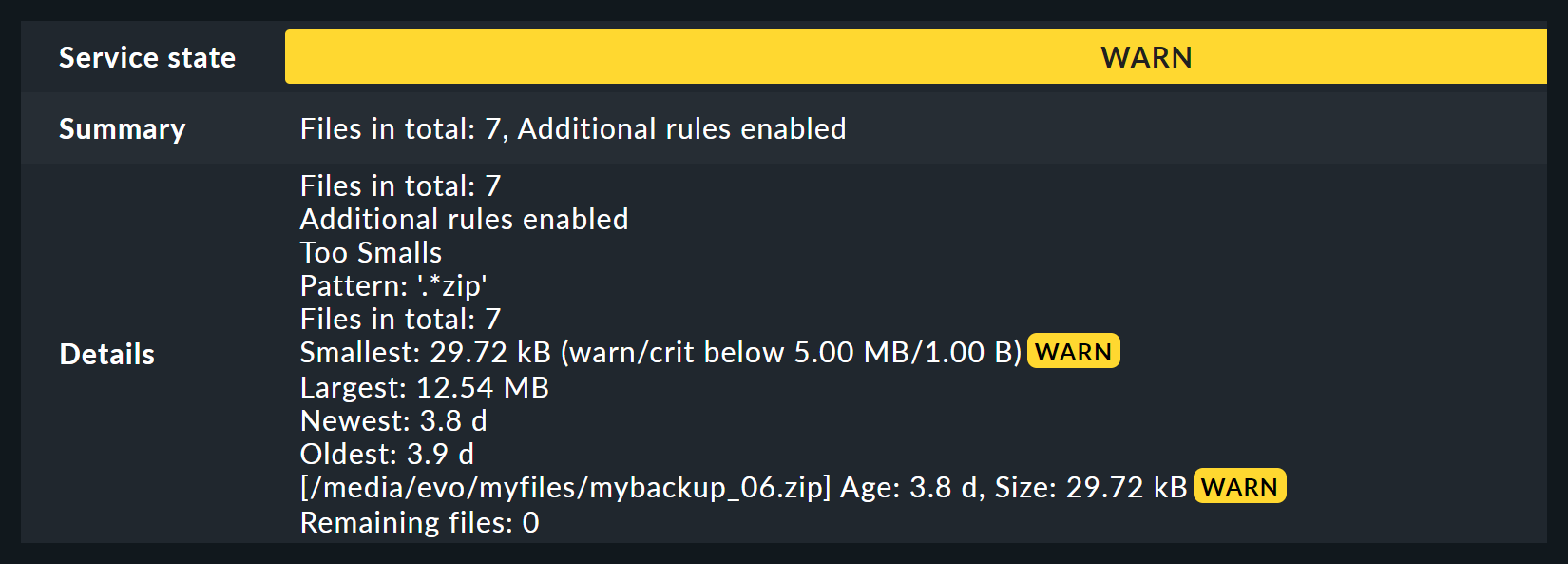The height and width of the screenshot is (564, 1568).
Task: Select the yellow WARN service state banner
Action: (1145, 57)
